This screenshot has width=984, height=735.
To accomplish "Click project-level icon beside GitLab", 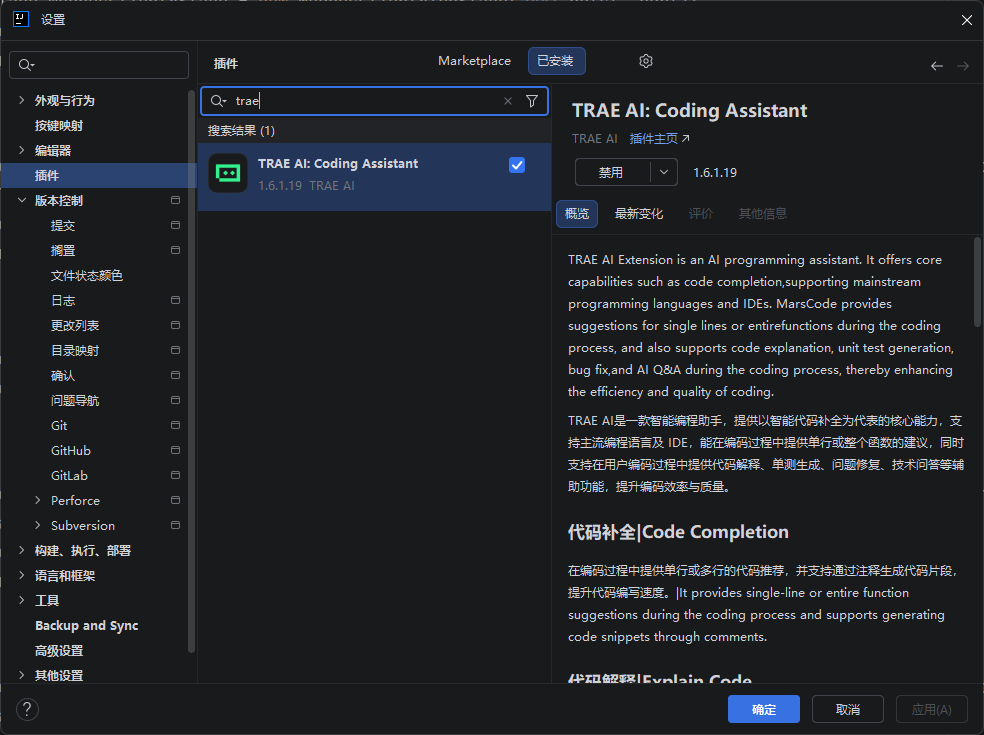I will [x=175, y=475].
